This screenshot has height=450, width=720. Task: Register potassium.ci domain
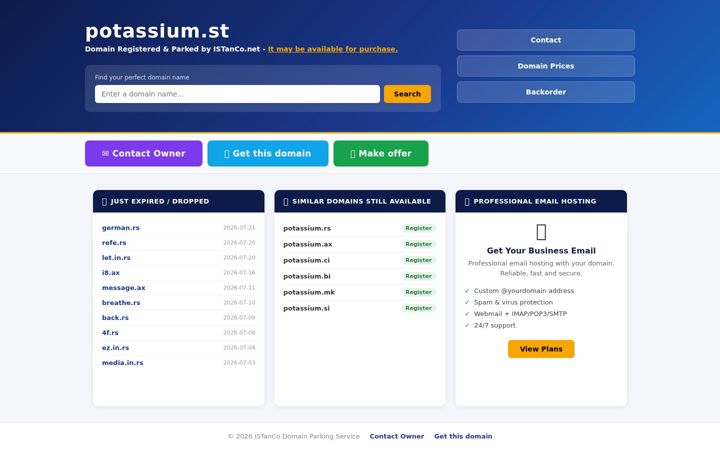coord(418,260)
